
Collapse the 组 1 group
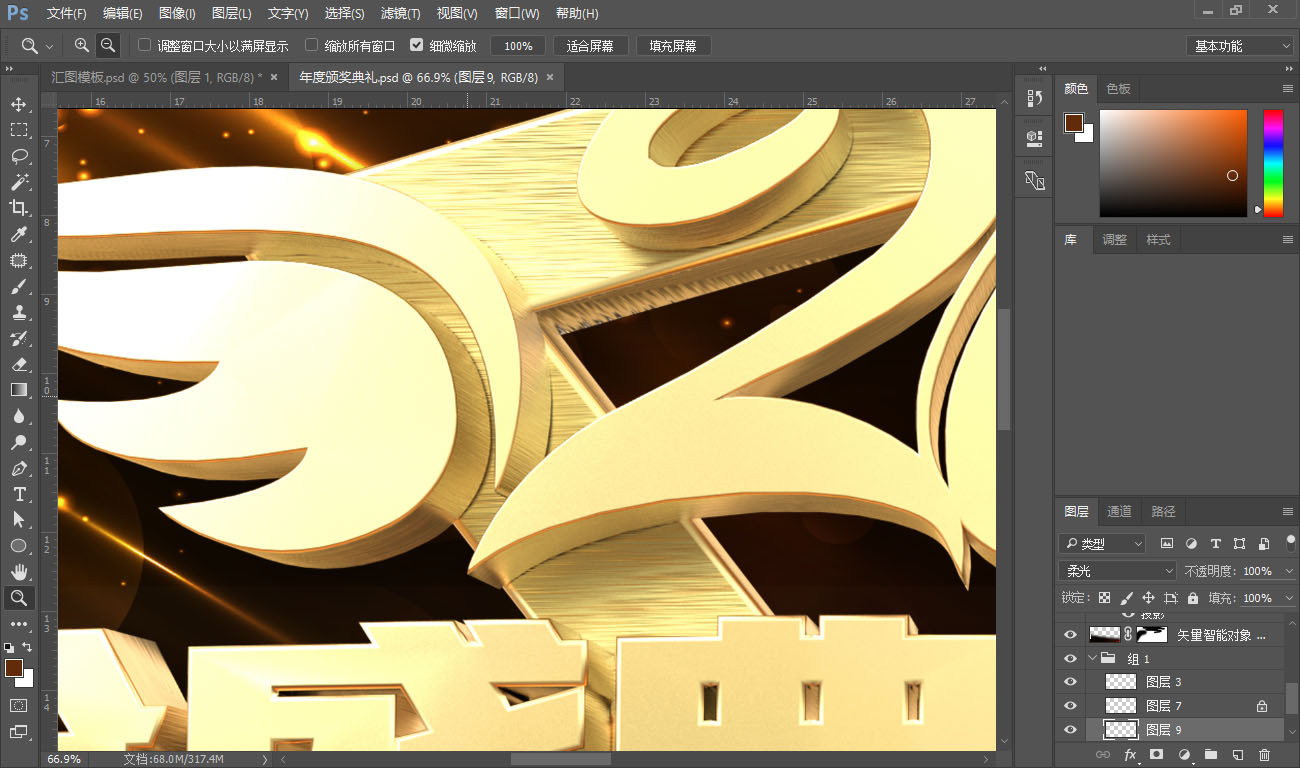pos(1092,658)
